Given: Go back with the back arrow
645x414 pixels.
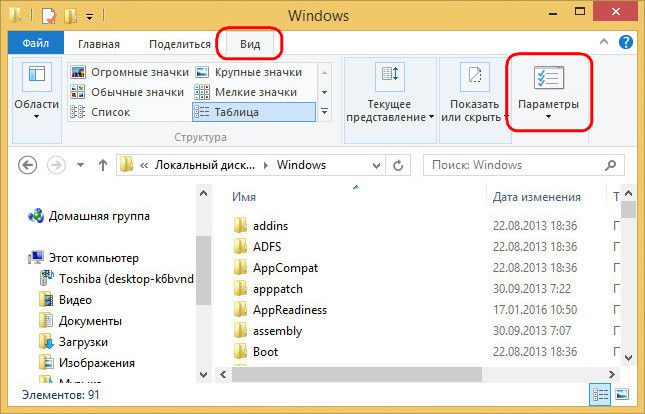Looking at the screenshot, I should [x=28, y=164].
